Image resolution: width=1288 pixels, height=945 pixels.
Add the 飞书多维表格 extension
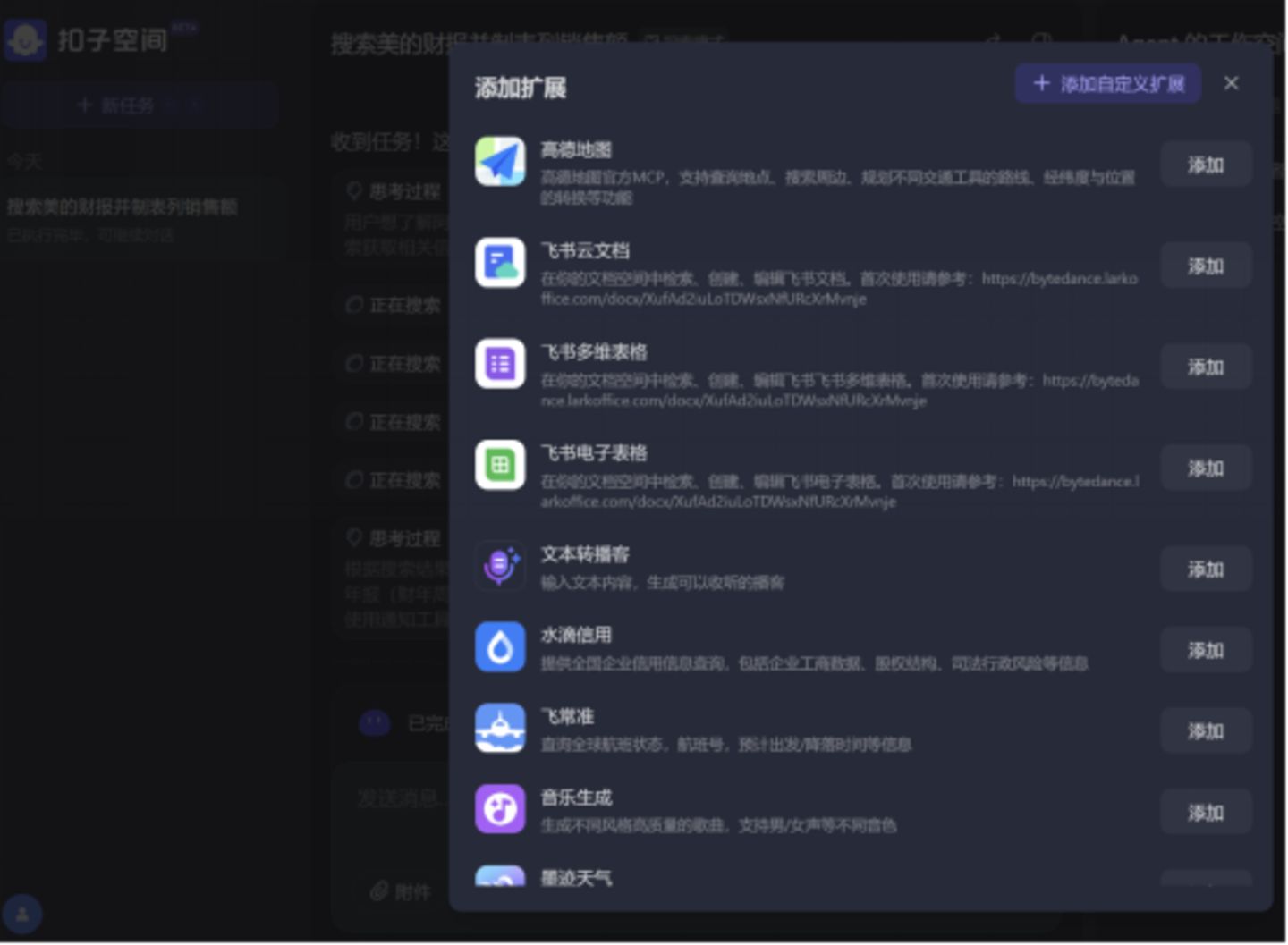pos(1206,367)
